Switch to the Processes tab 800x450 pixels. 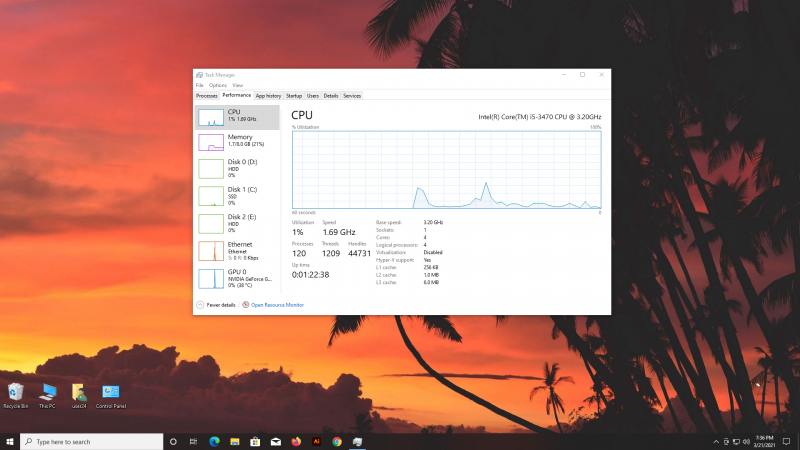tap(206, 96)
